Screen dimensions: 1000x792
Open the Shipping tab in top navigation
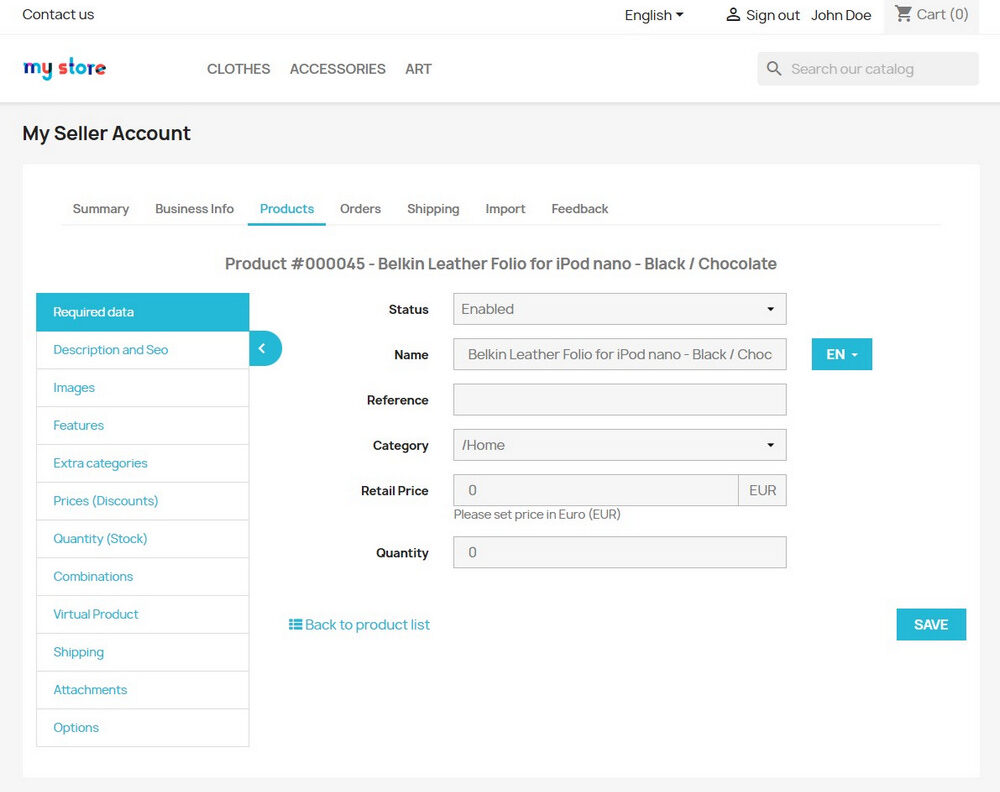pos(433,209)
